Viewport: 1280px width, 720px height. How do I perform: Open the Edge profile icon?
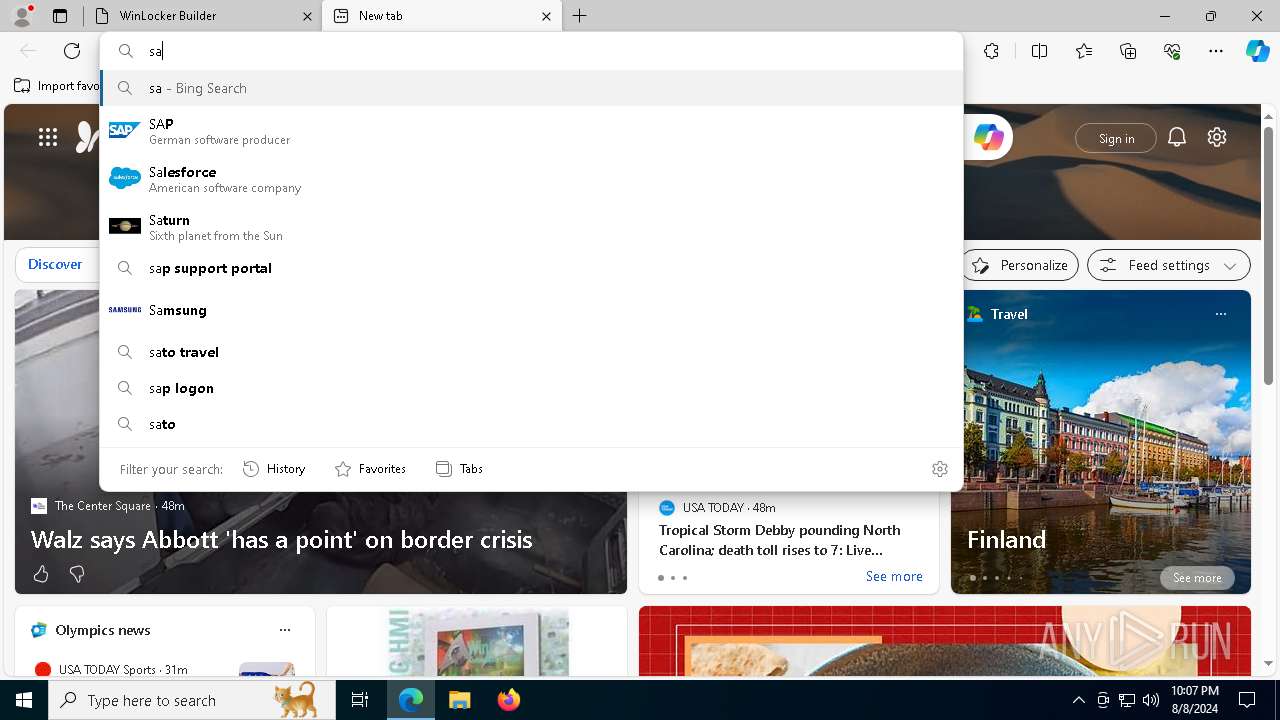(22, 16)
